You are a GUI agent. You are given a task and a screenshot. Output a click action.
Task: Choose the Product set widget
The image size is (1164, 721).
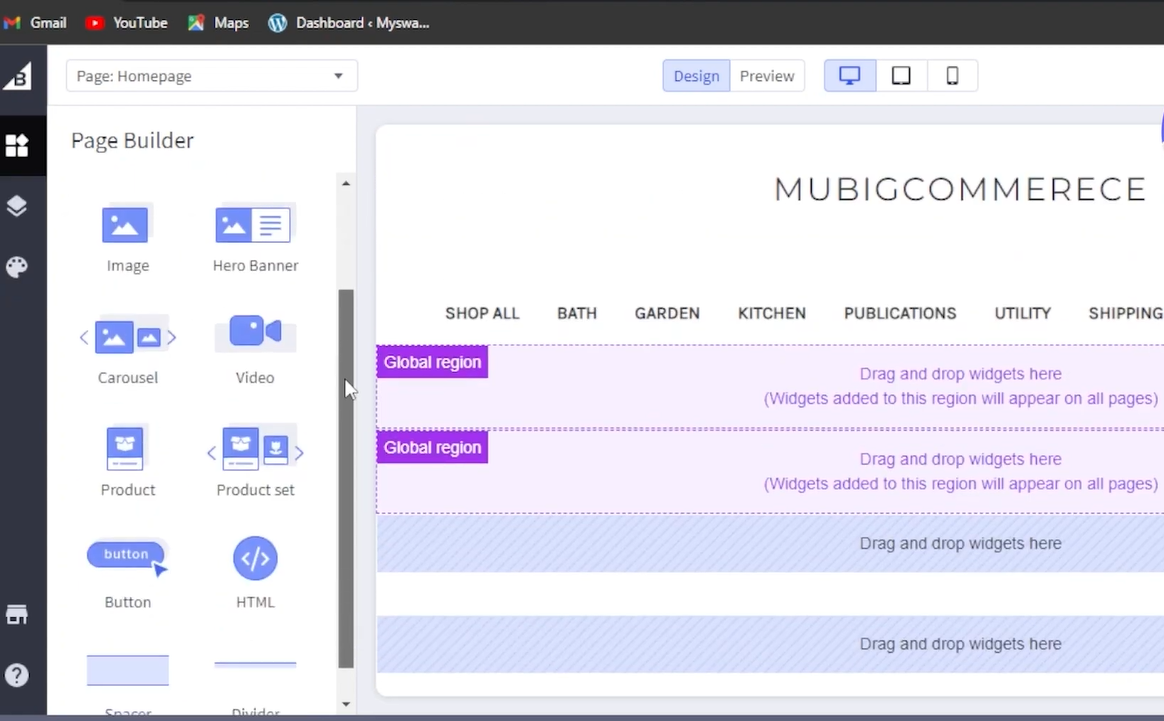(x=255, y=450)
